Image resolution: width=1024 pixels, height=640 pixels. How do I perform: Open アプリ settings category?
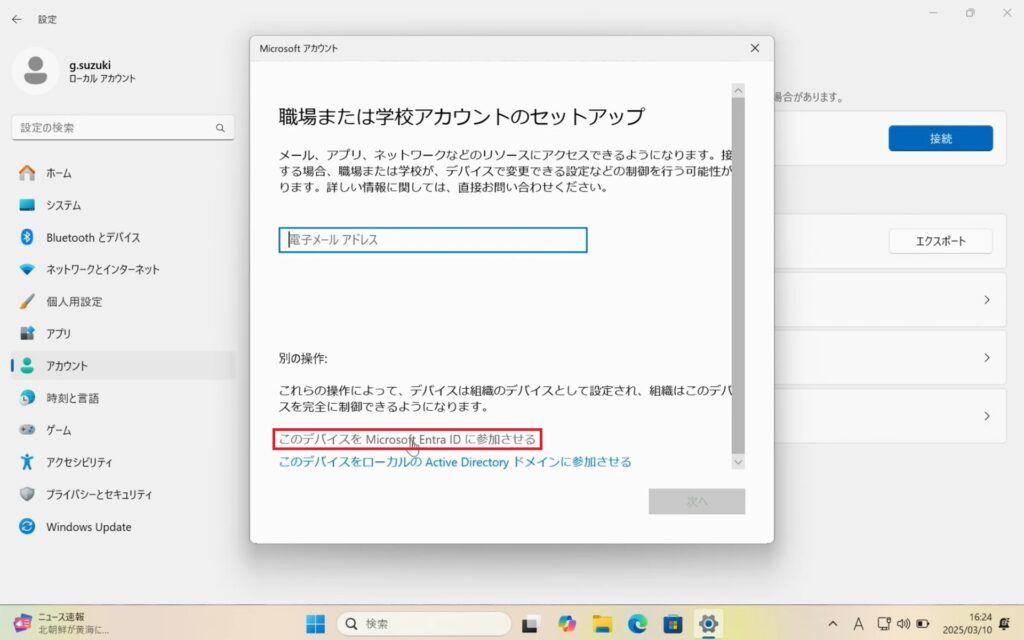(123, 334)
